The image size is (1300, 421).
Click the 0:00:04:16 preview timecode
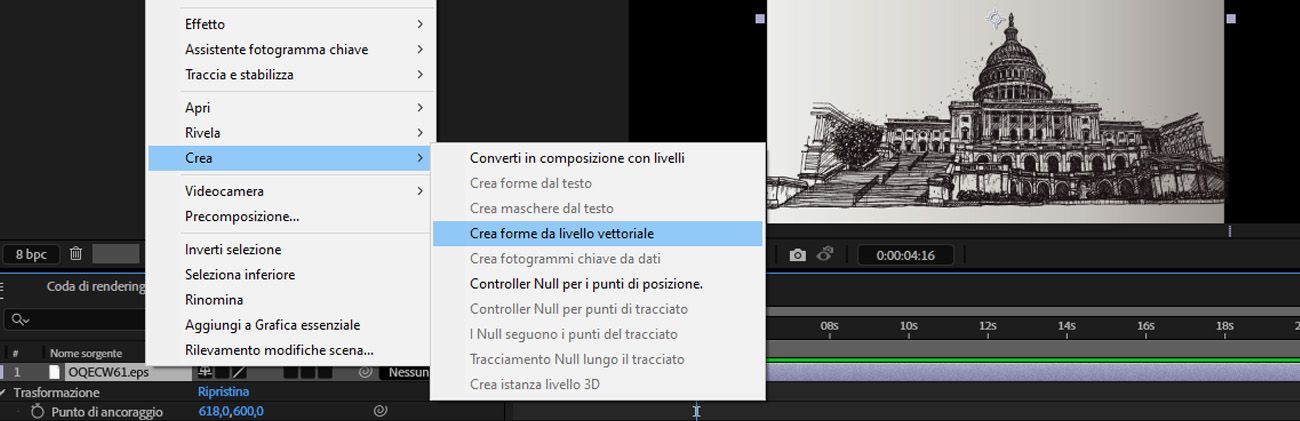(905, 255)
